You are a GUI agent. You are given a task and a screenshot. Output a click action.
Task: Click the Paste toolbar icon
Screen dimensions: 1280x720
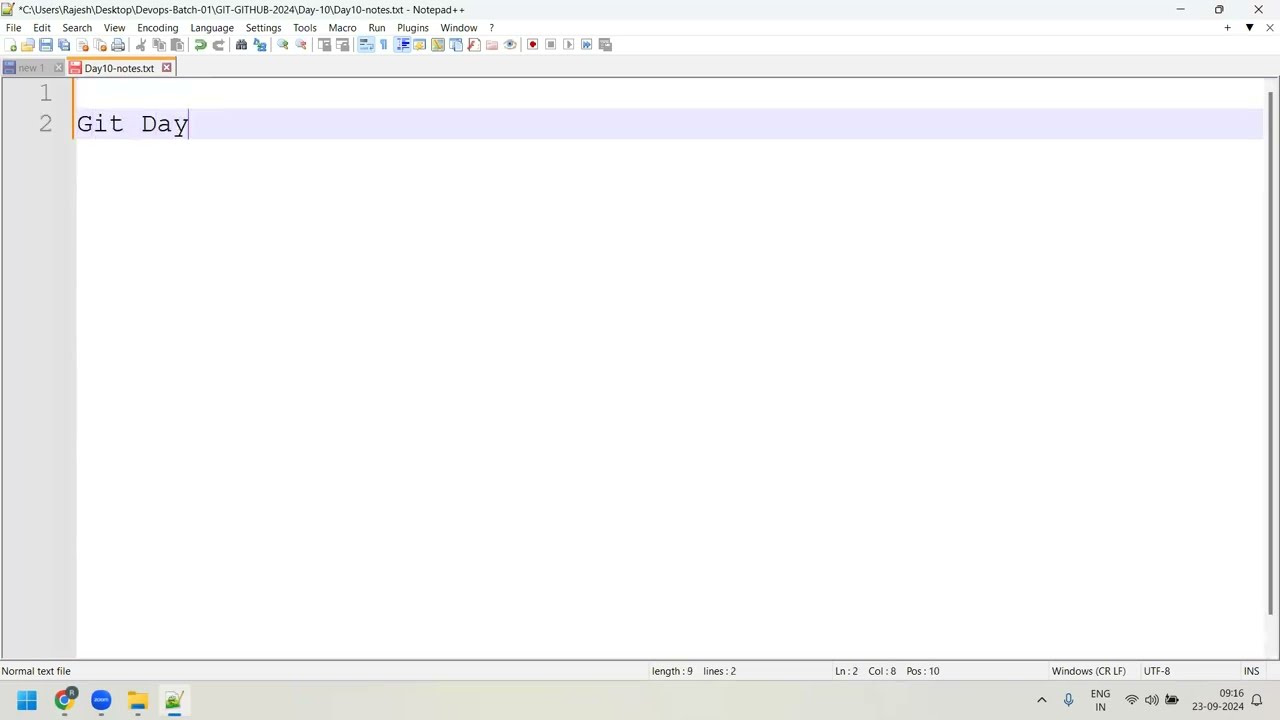177,45
